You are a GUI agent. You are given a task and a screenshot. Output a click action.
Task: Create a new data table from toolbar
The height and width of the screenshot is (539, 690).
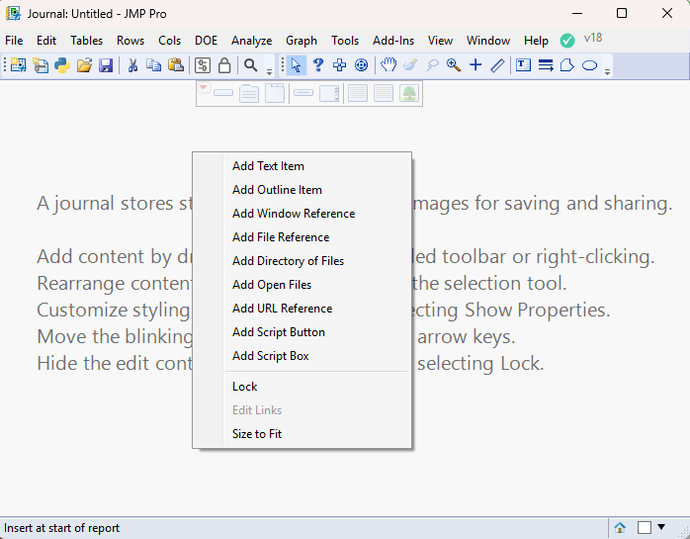click(x=18, y=65)
